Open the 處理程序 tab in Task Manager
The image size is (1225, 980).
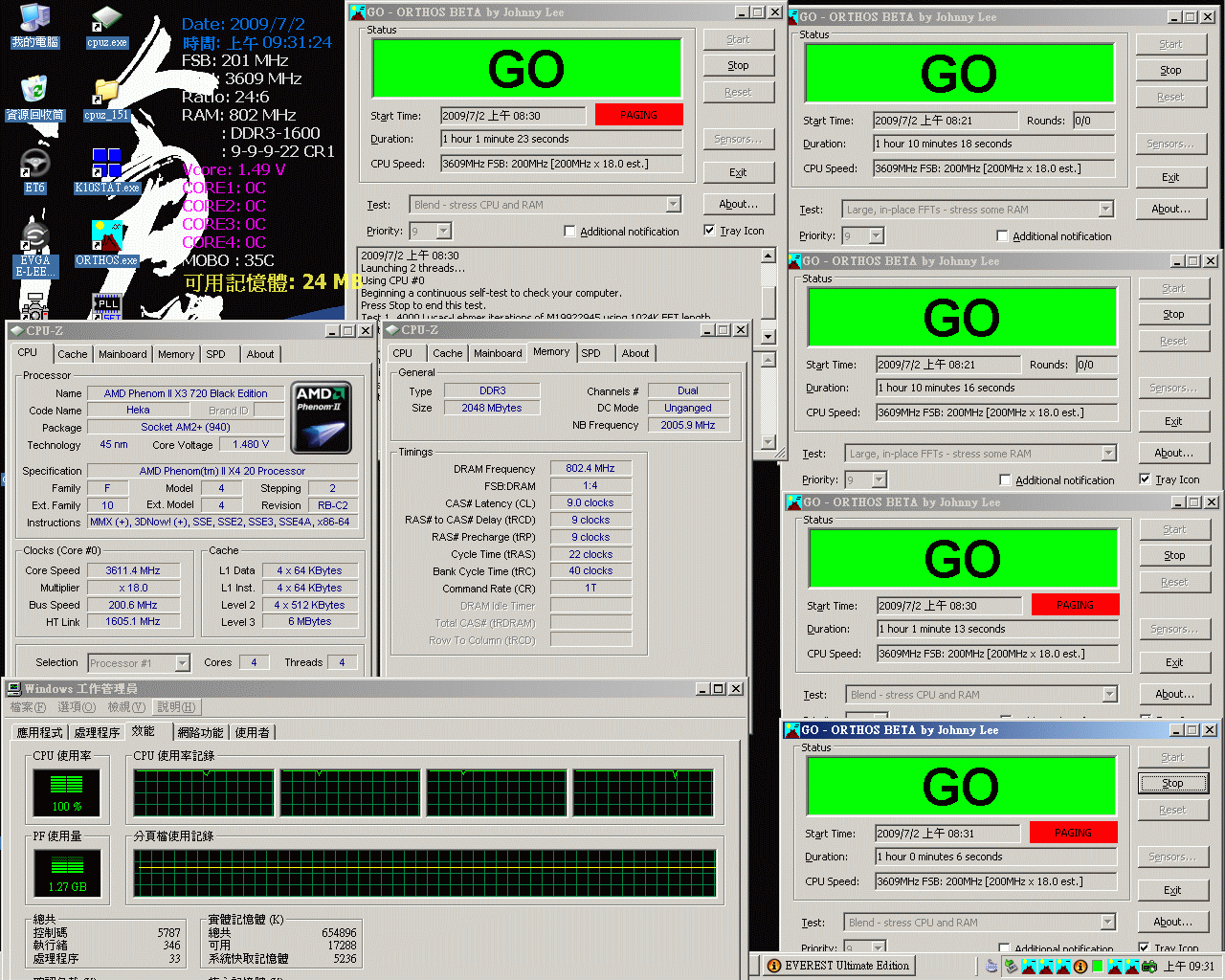98,732
